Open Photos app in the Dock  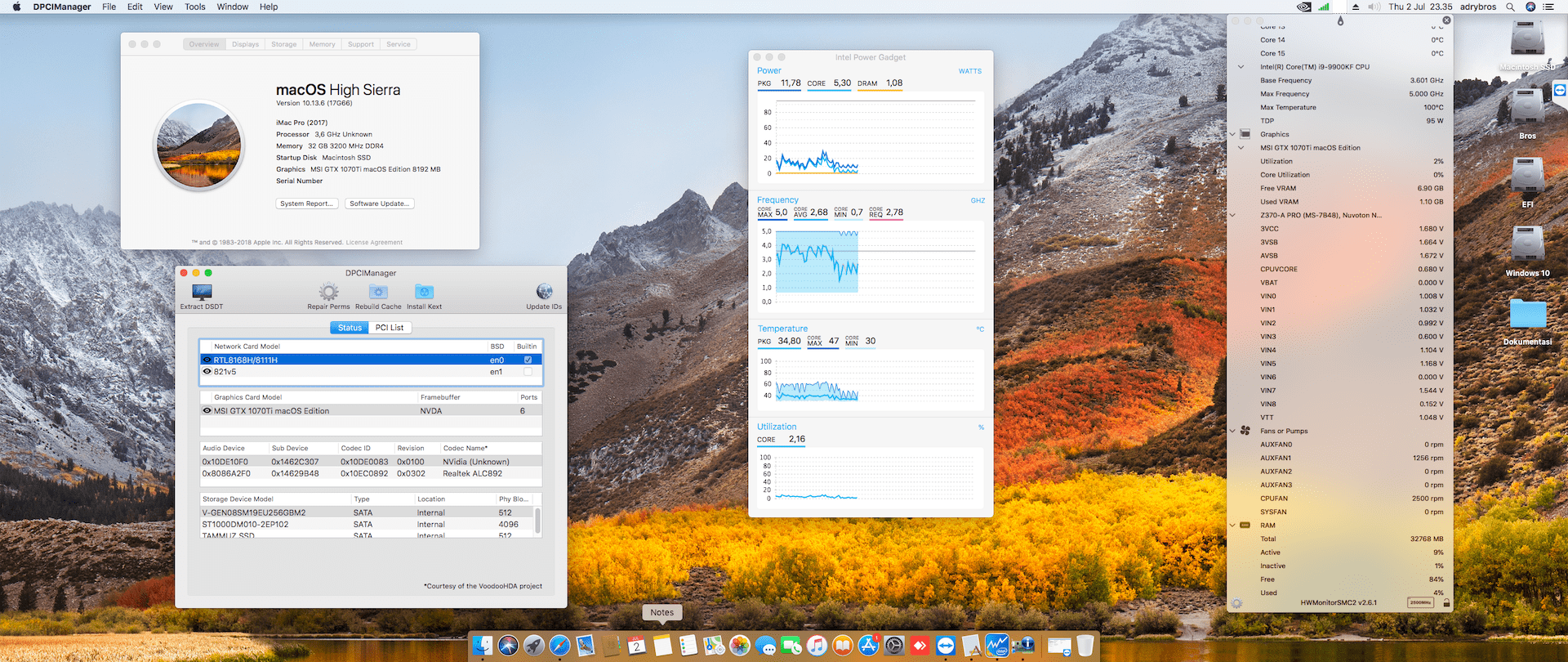[740, 646]
